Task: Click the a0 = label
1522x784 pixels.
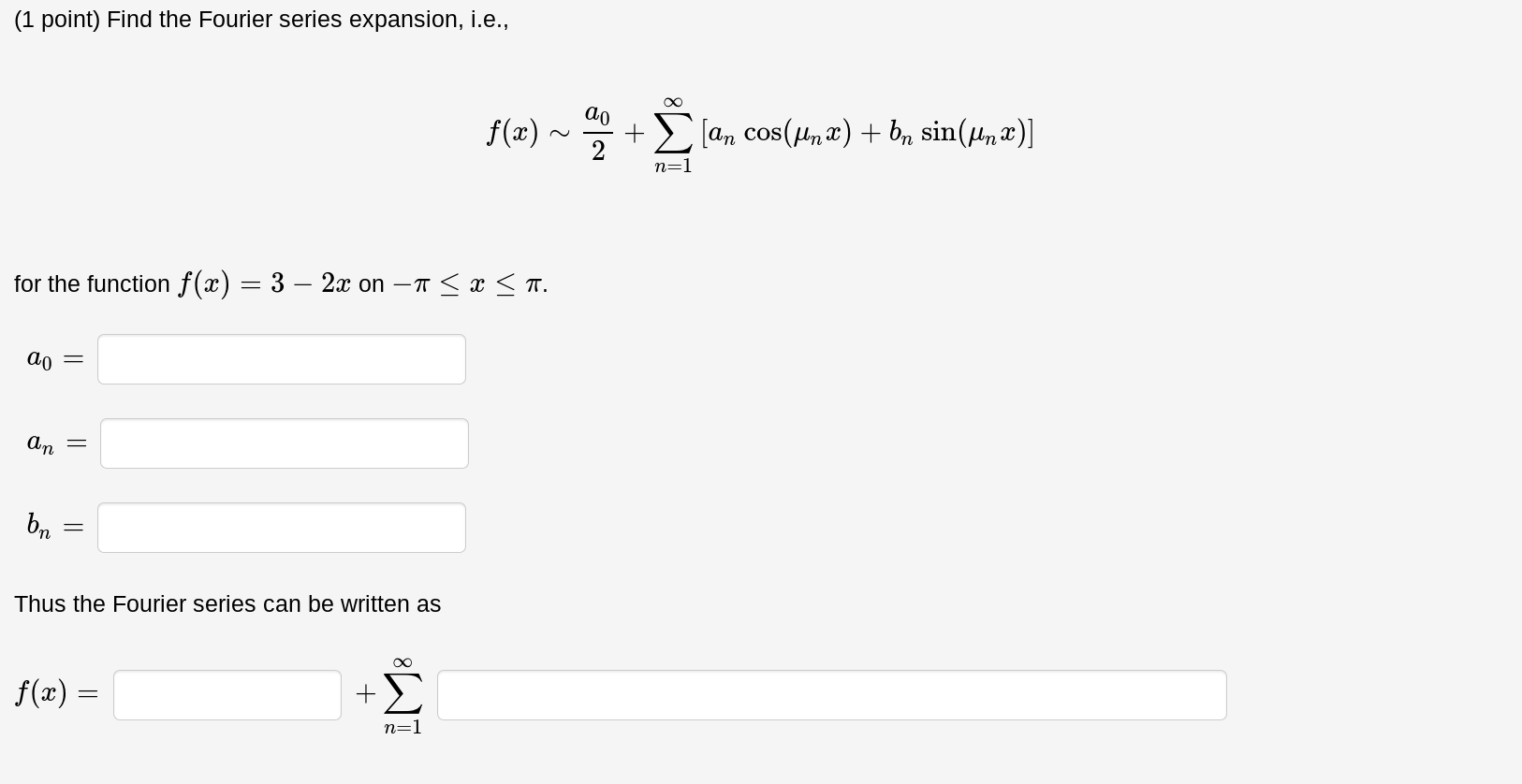Action: 53,358
